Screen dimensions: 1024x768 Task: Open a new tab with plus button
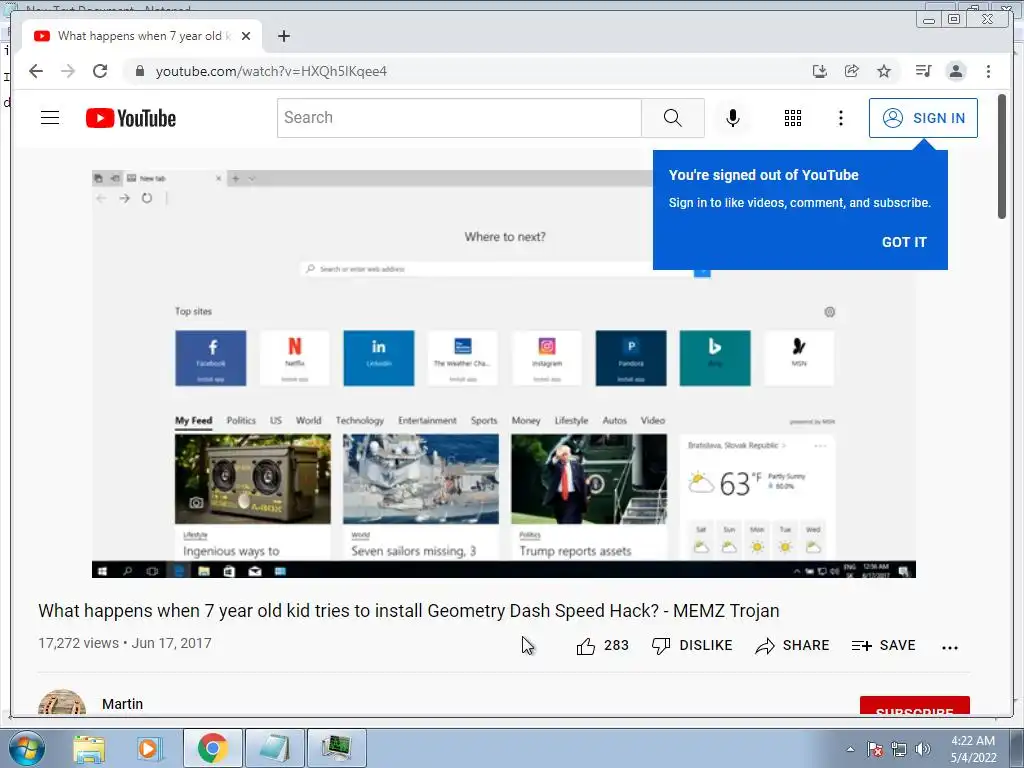[283, 36]
